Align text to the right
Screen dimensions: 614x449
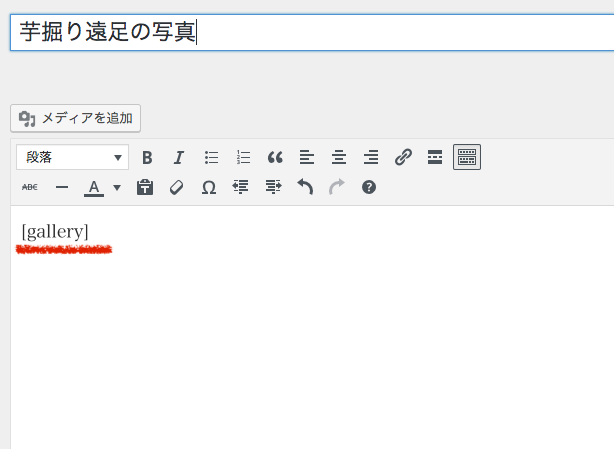[x=371, y=157]
